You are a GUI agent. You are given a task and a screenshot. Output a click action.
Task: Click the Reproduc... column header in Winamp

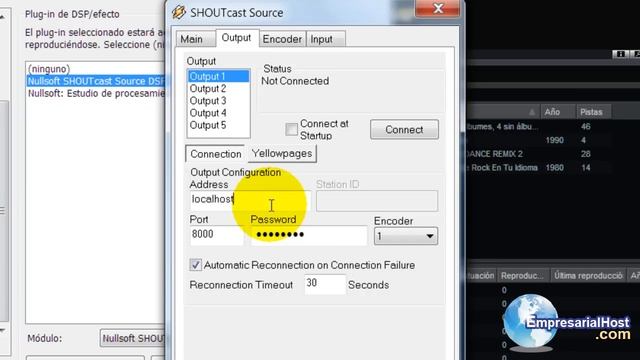pyautogui.click(x=523, y=276)
